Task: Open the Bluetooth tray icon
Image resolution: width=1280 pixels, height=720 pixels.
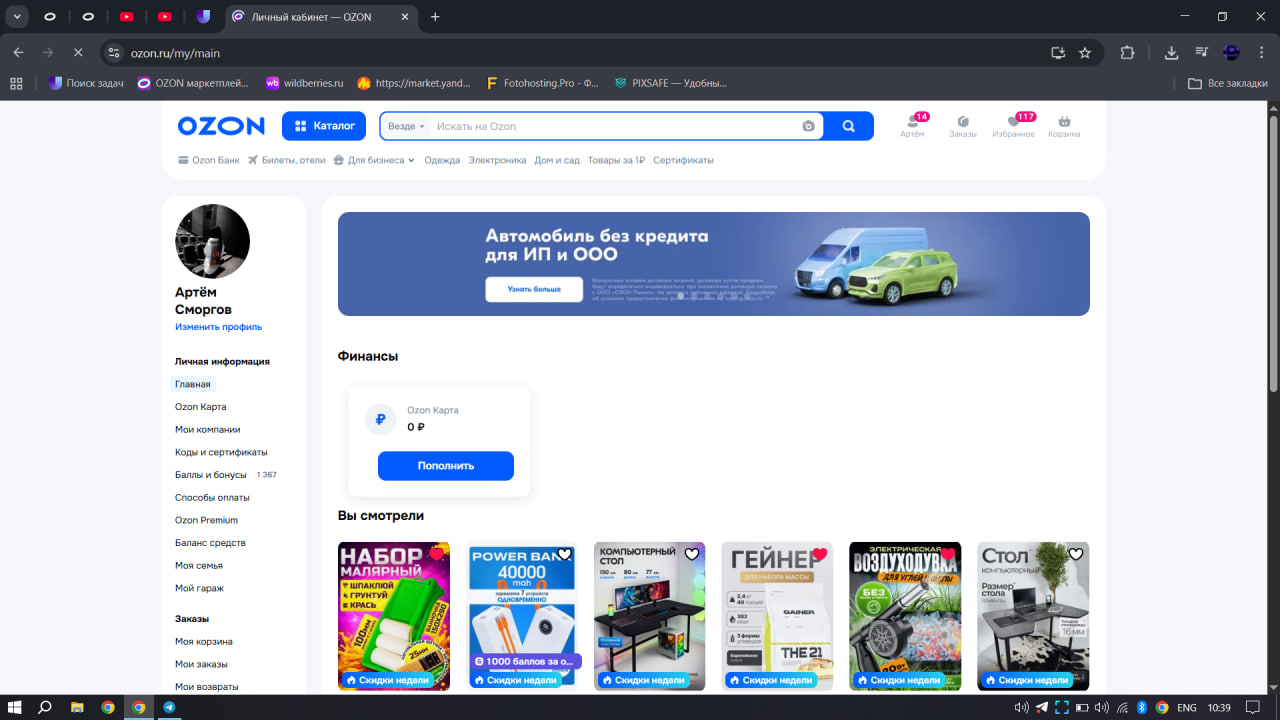Action: pos(1141,707)
